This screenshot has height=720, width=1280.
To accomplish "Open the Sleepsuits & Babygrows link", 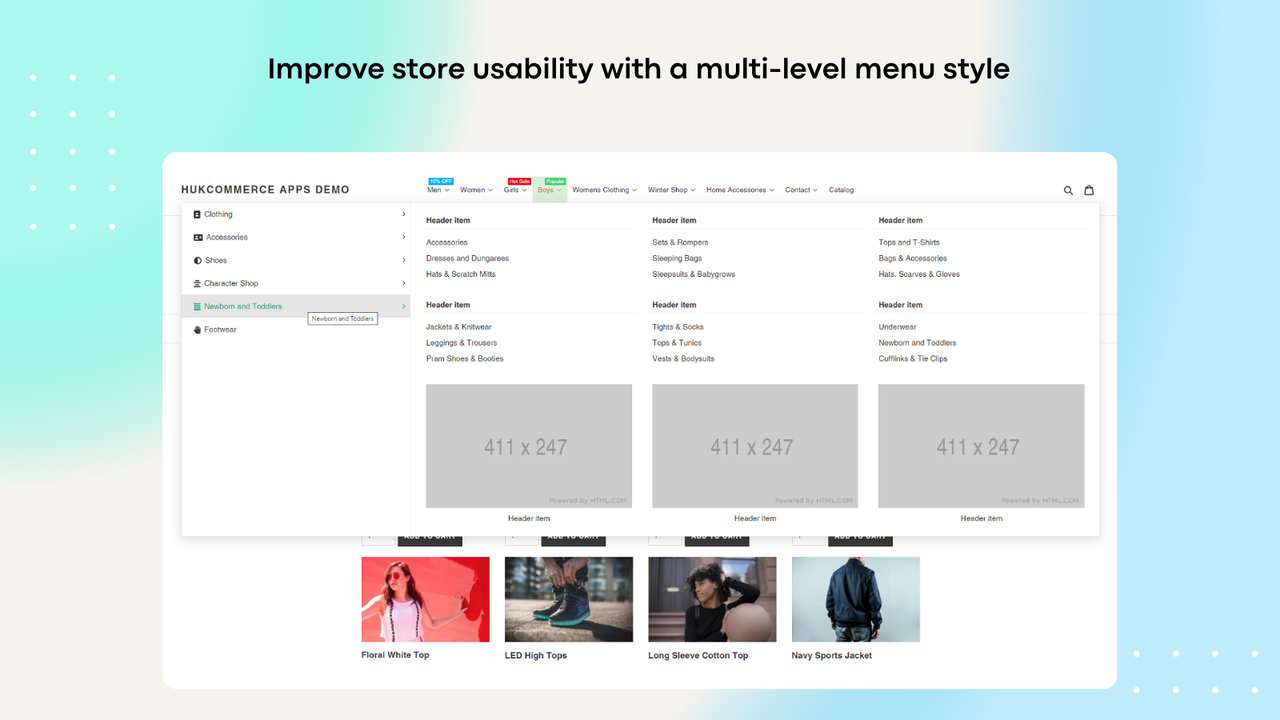I will tap(693, 274).
